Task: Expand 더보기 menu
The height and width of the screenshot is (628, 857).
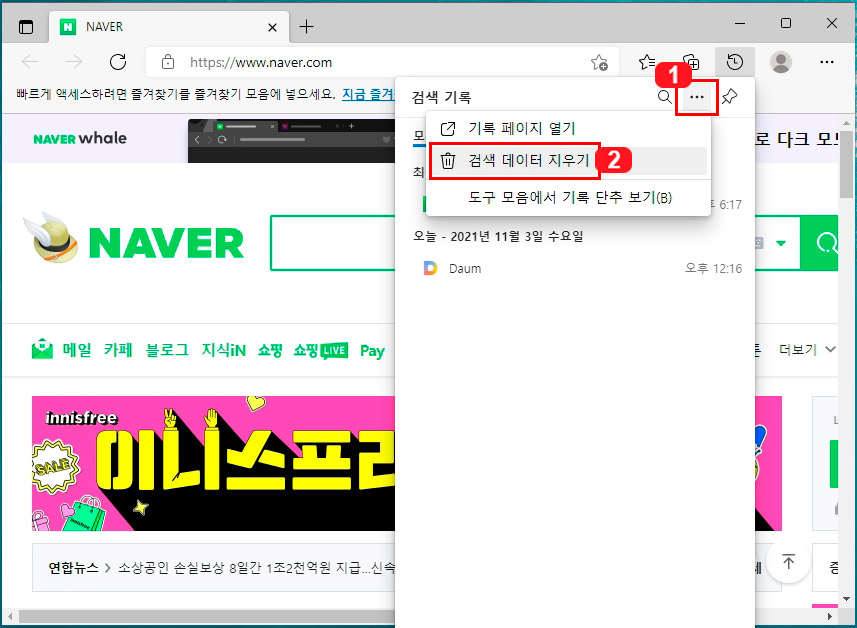Action: coord(807,350)
